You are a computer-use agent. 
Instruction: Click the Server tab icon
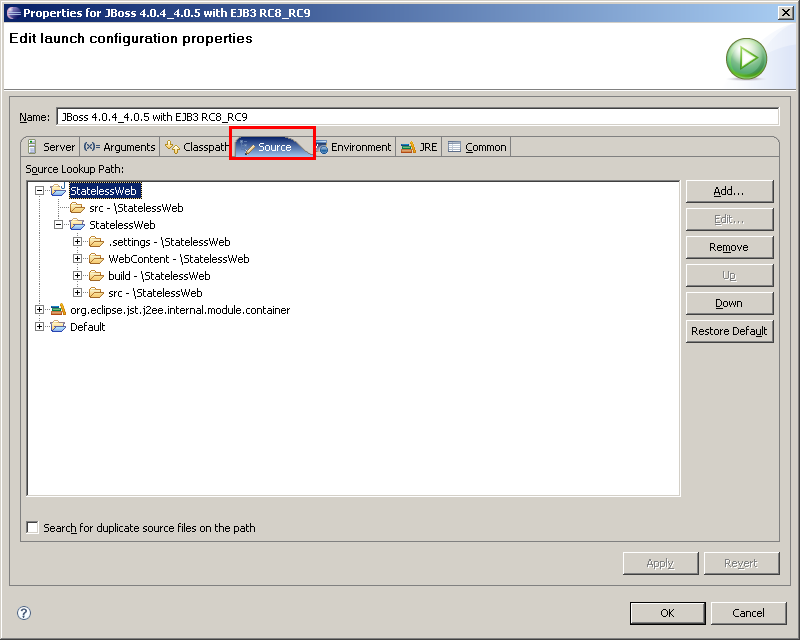point(32,146)
